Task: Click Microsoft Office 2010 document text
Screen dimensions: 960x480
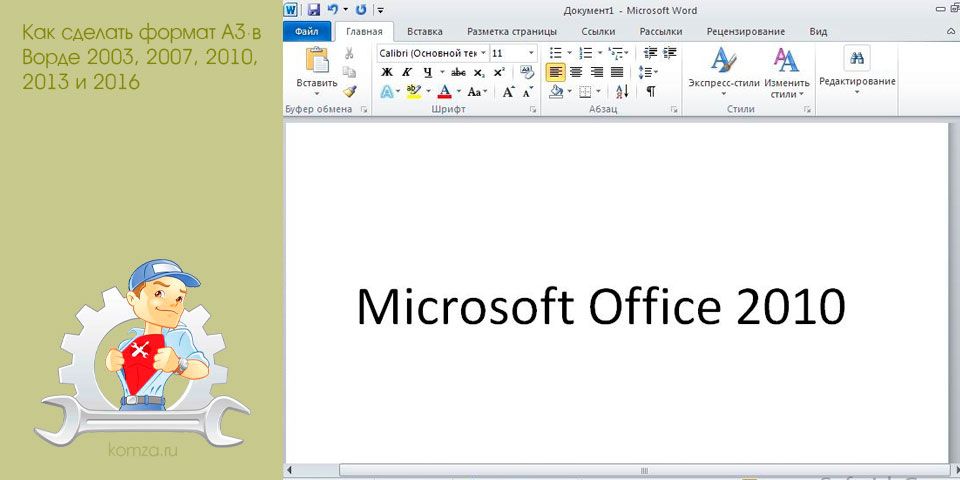Action: click(x=601, y=306)
